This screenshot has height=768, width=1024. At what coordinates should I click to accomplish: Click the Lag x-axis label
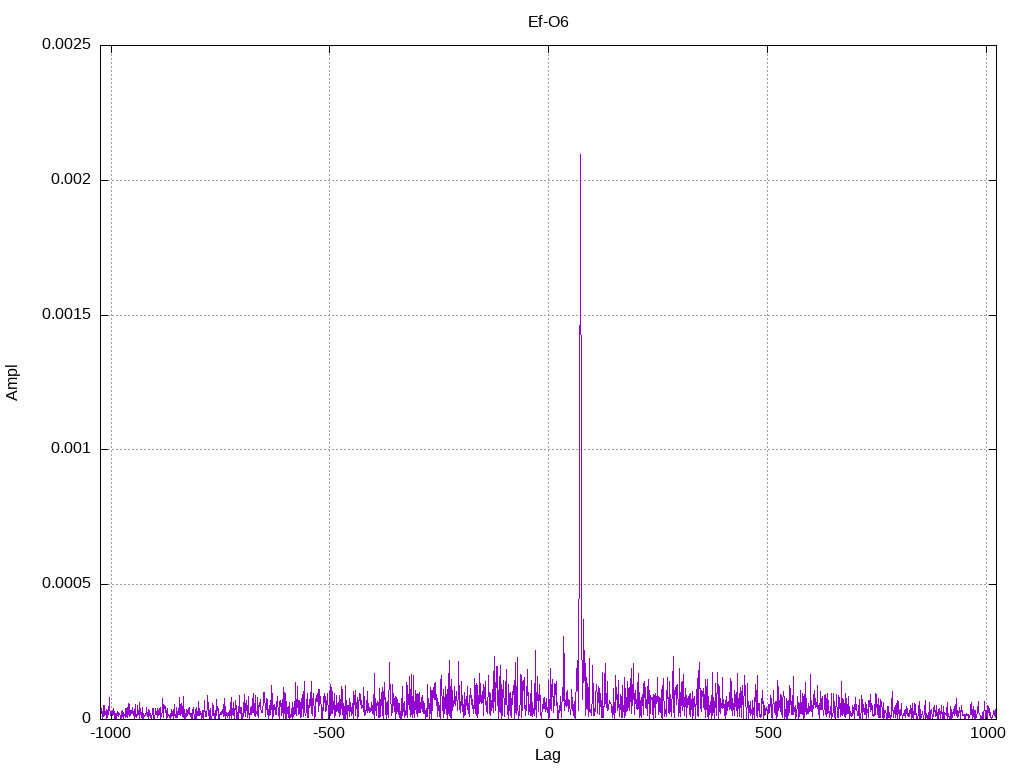click(548, 755)
